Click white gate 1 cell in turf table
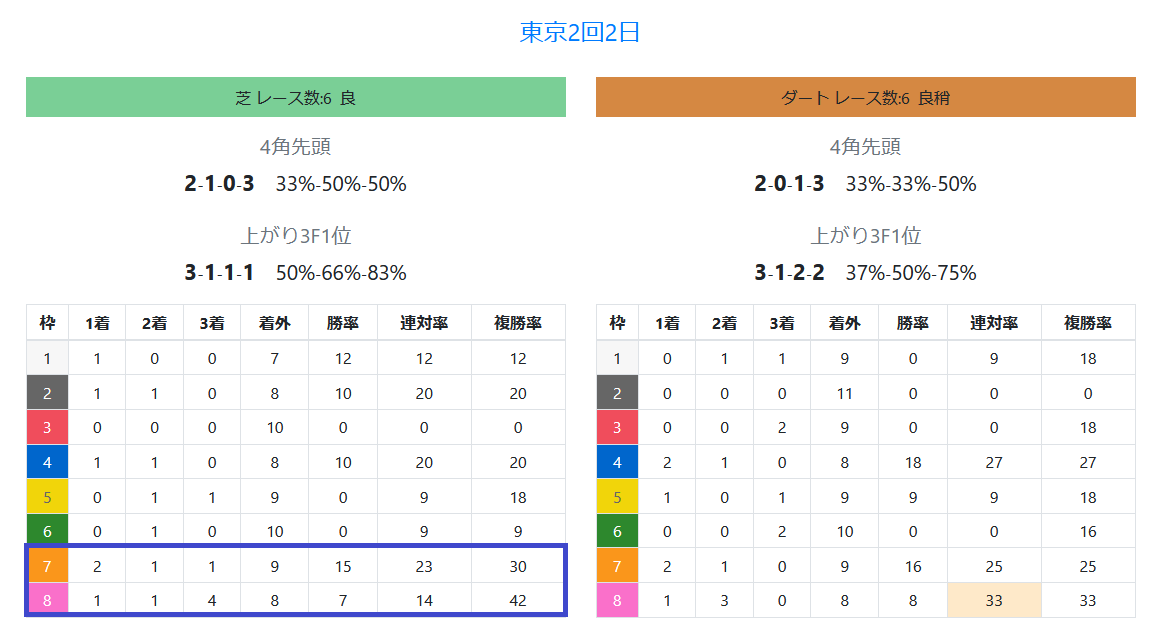 (47, 359)
